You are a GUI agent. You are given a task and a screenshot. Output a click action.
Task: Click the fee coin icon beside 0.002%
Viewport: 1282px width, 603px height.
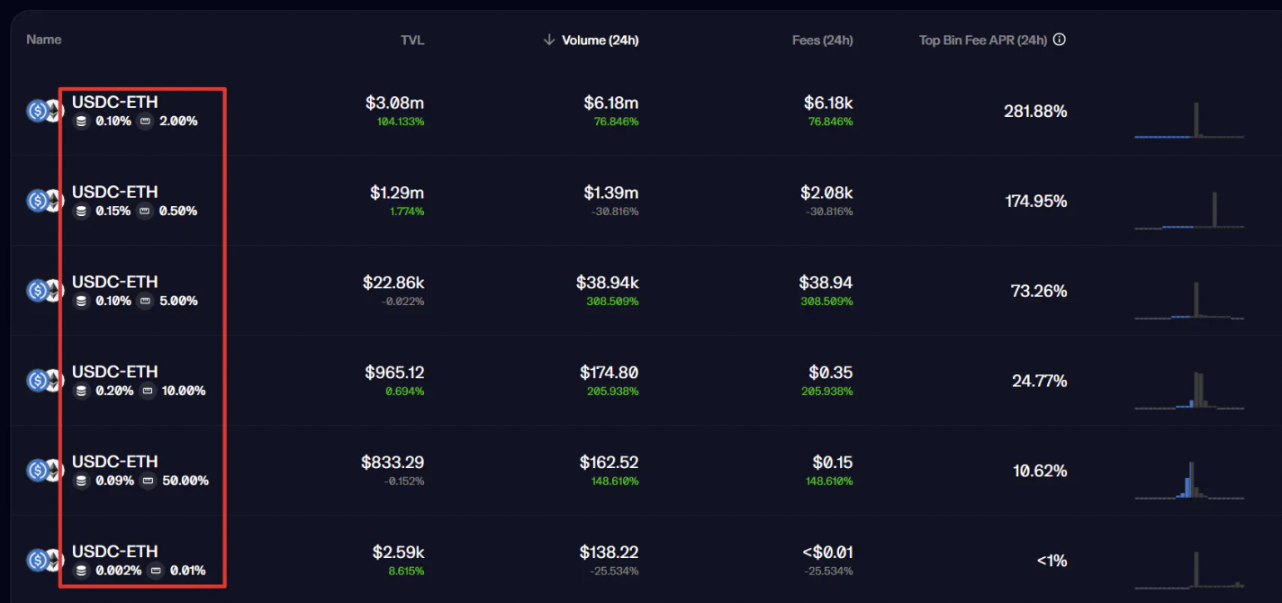point(82,571)
